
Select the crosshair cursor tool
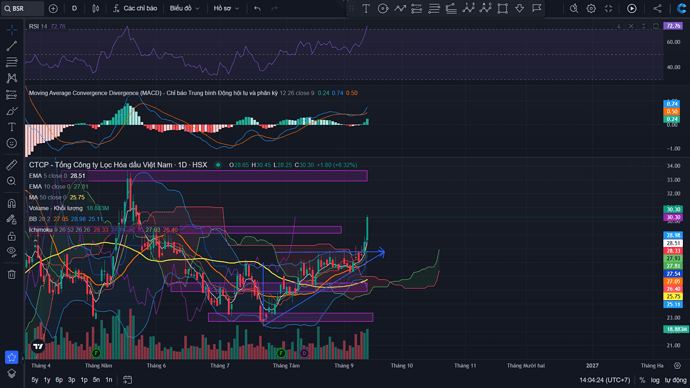(12, 29)
